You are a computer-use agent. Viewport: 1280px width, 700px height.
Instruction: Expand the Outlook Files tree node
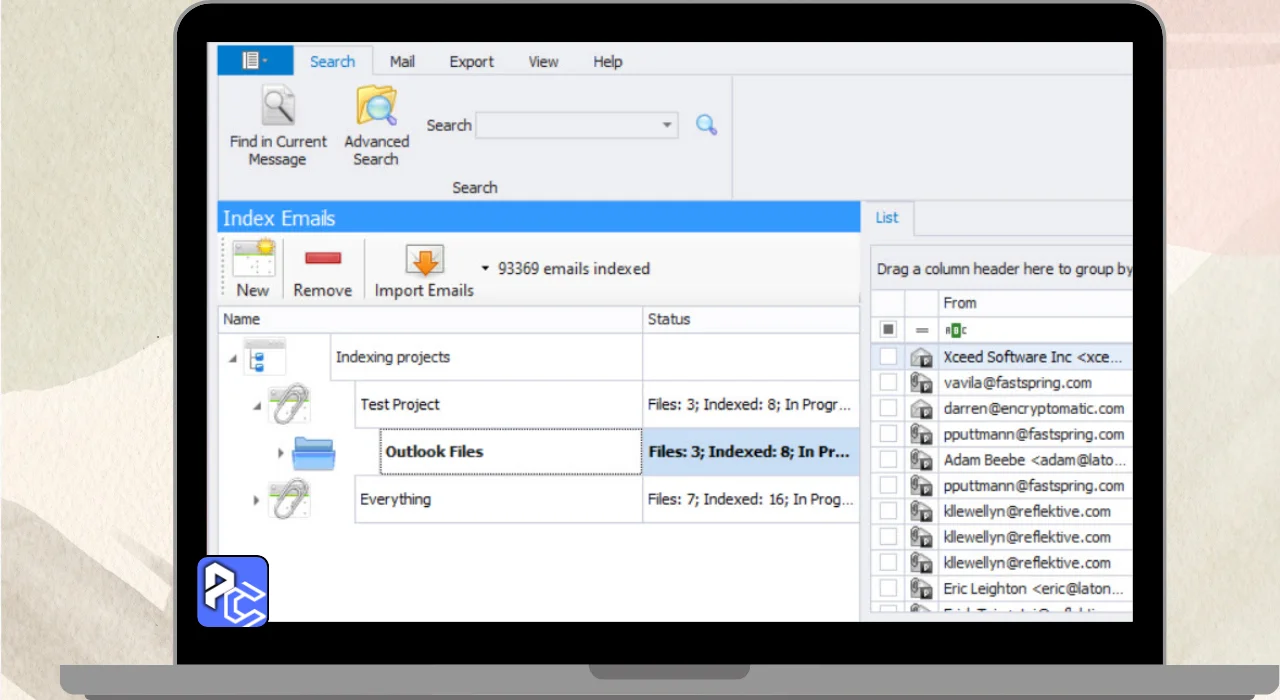click(x=281, y=453)
